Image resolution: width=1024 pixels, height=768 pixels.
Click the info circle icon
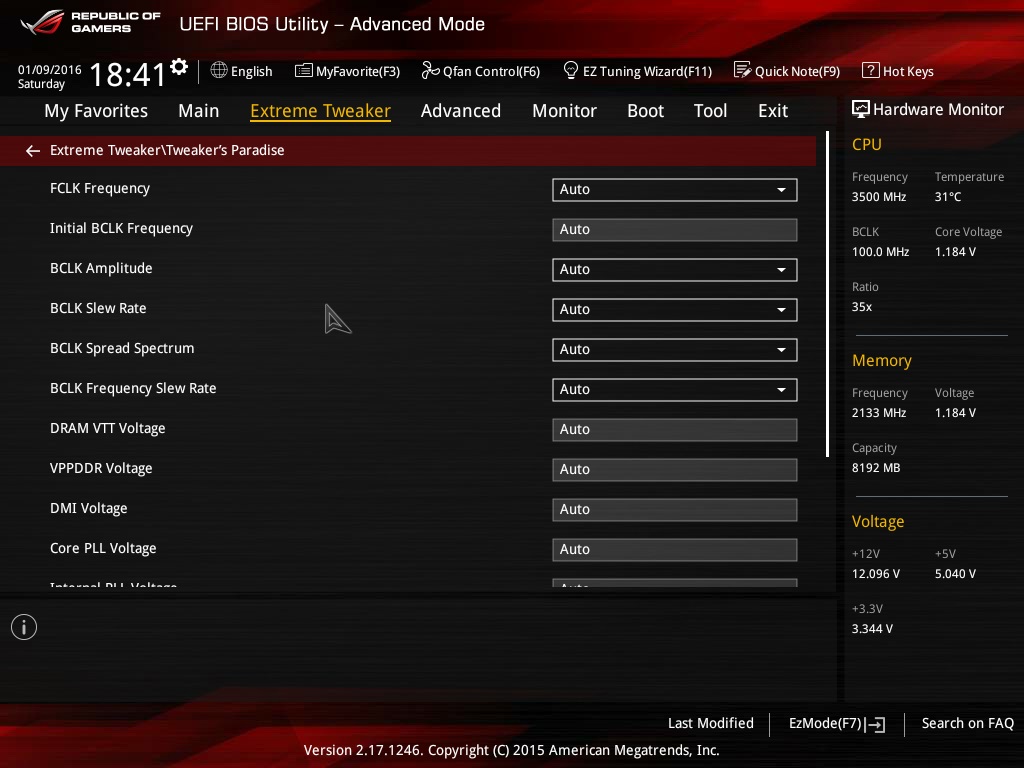point(24,627)
